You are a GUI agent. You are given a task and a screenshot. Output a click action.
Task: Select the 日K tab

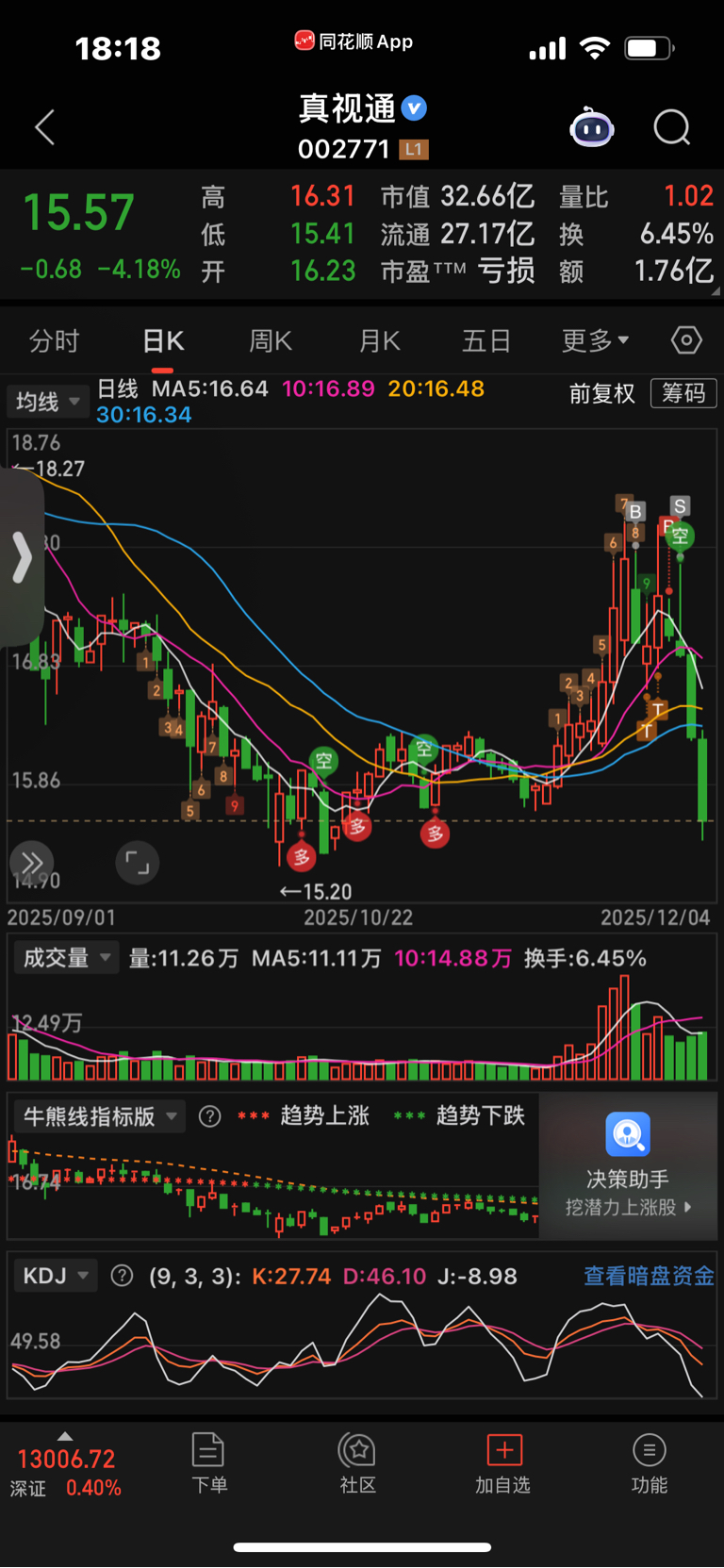[x=163, y=340]
